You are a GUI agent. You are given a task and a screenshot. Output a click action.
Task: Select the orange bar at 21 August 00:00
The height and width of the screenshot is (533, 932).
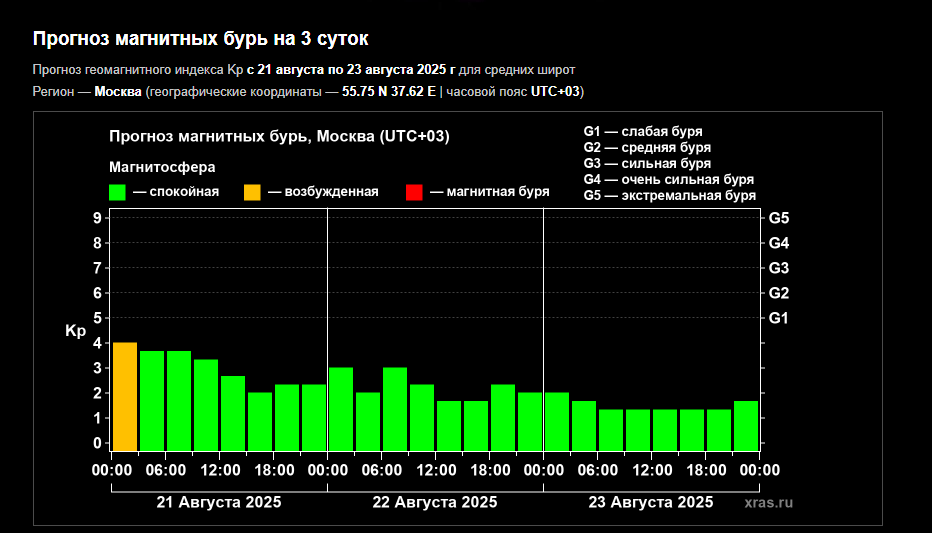125,396
